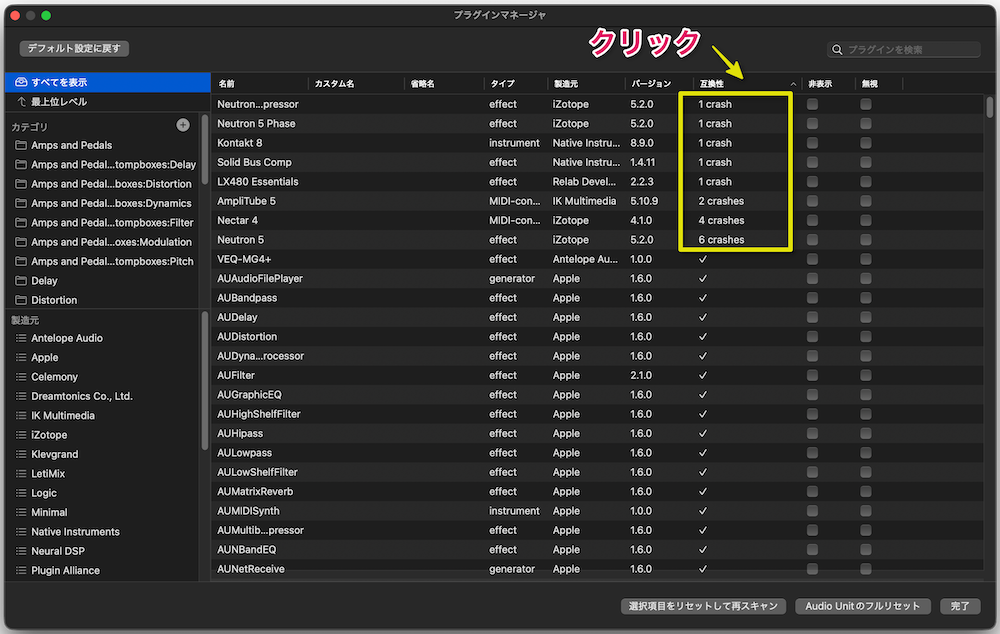
Task: Enable the 無視 checkbox for Kontakt 8
Action: (864, 142)
